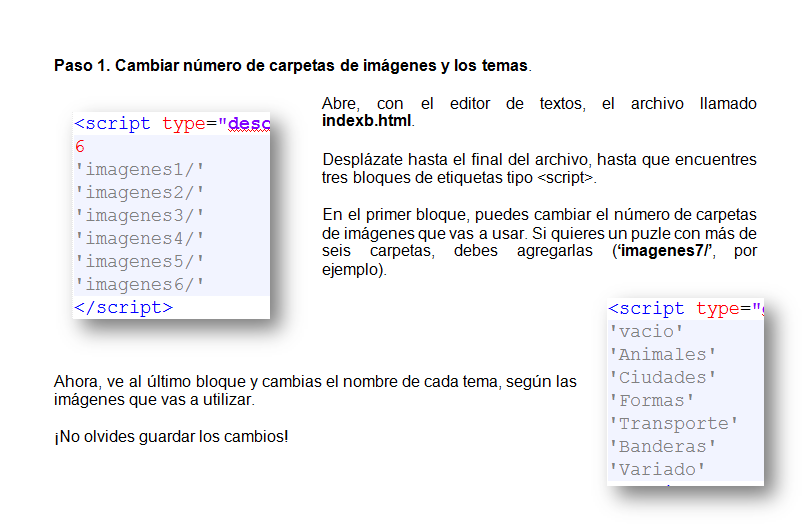
Task: Click the 'Variado' entry in themes block
Action: pos(657,470)
